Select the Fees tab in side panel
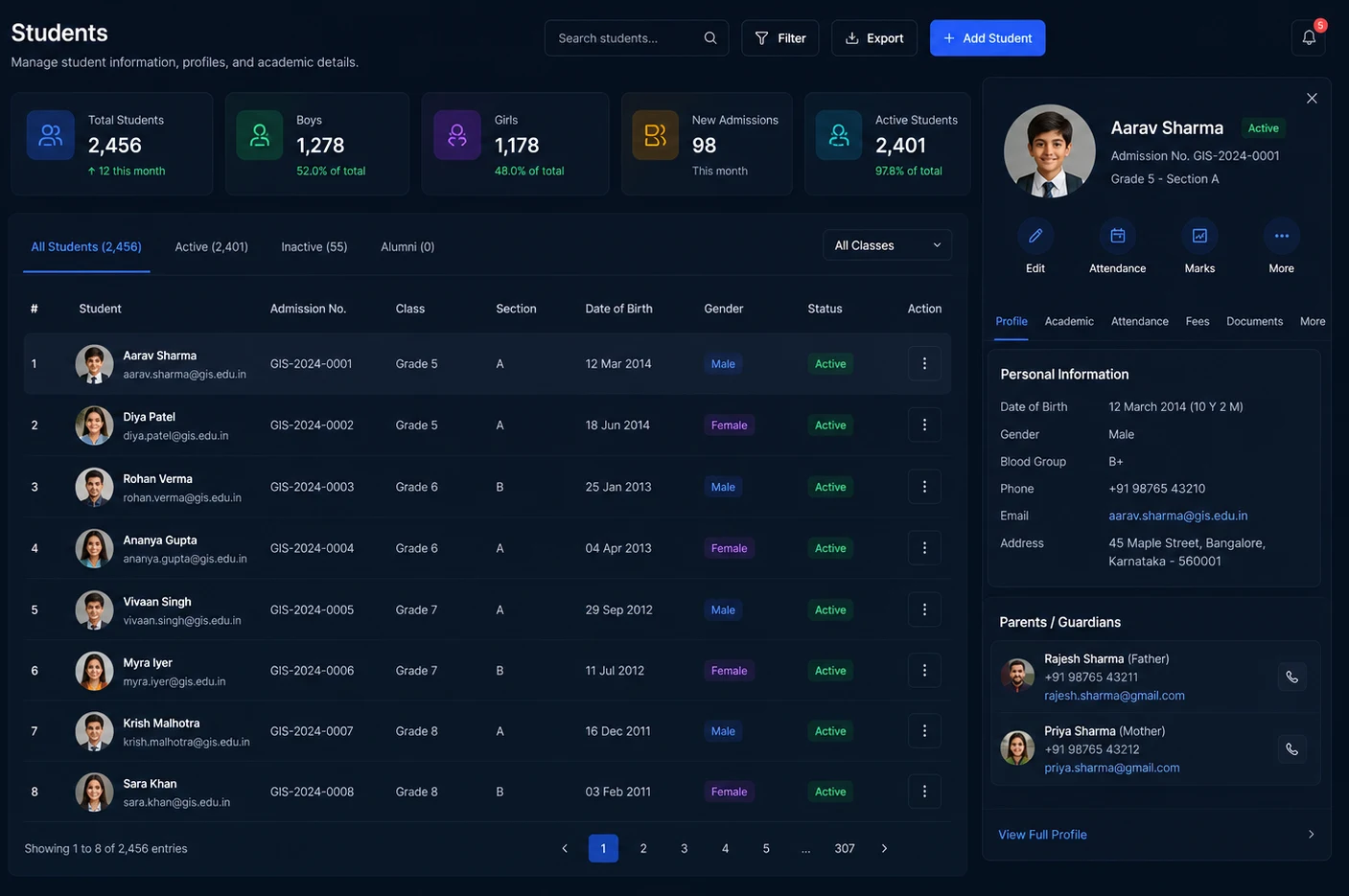Viewport: 1349px width, 896px height. [x=1198, y=322]
